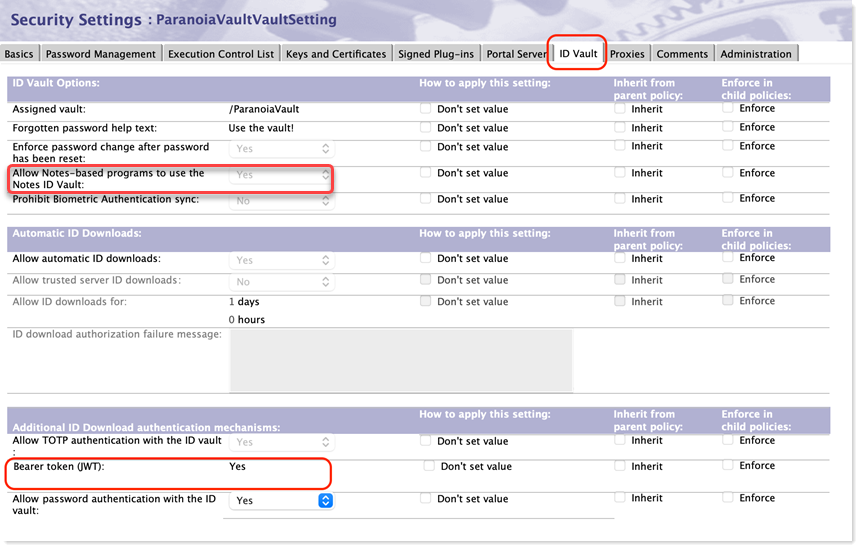
Task: Check Inherit for Allow TOTP authentication
Action: pyautogui.click(x=620, y=440)
